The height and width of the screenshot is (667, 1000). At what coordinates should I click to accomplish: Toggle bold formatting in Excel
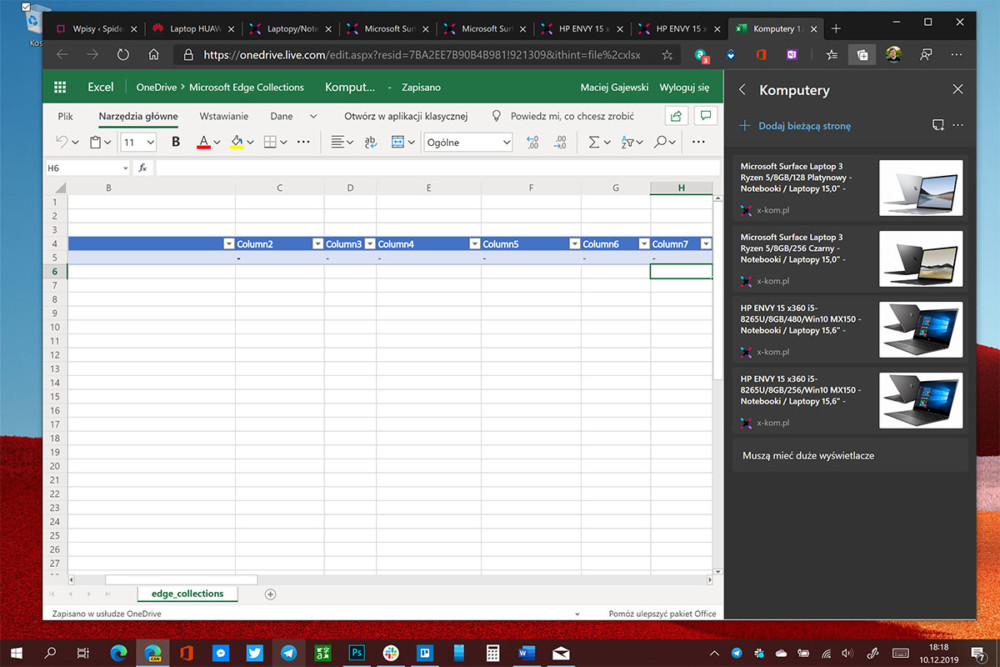coord(175,142)
